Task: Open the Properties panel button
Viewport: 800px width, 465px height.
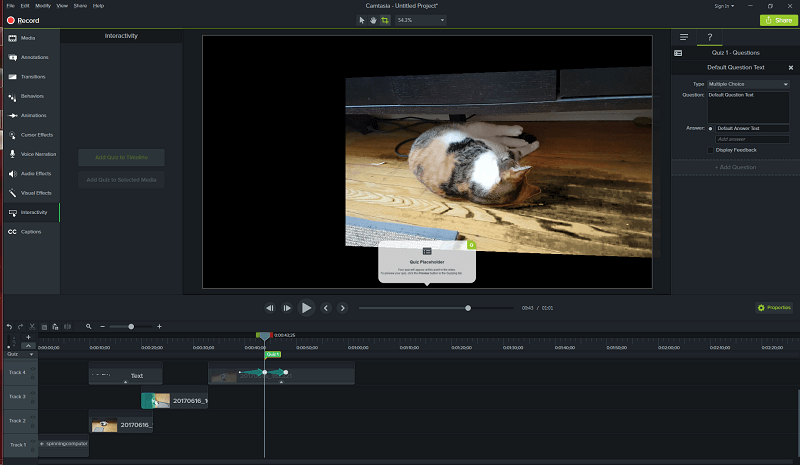Action: click(774, 308)
